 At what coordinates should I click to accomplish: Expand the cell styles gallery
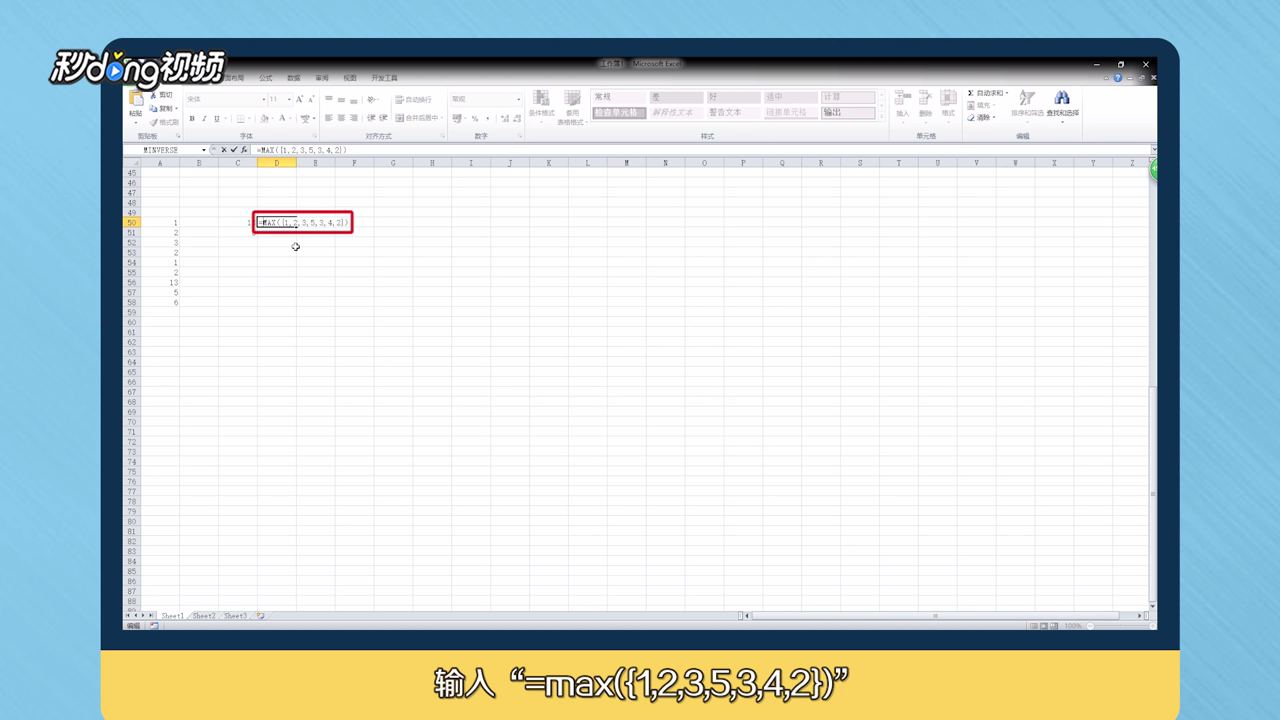click(x=881, y=117)
